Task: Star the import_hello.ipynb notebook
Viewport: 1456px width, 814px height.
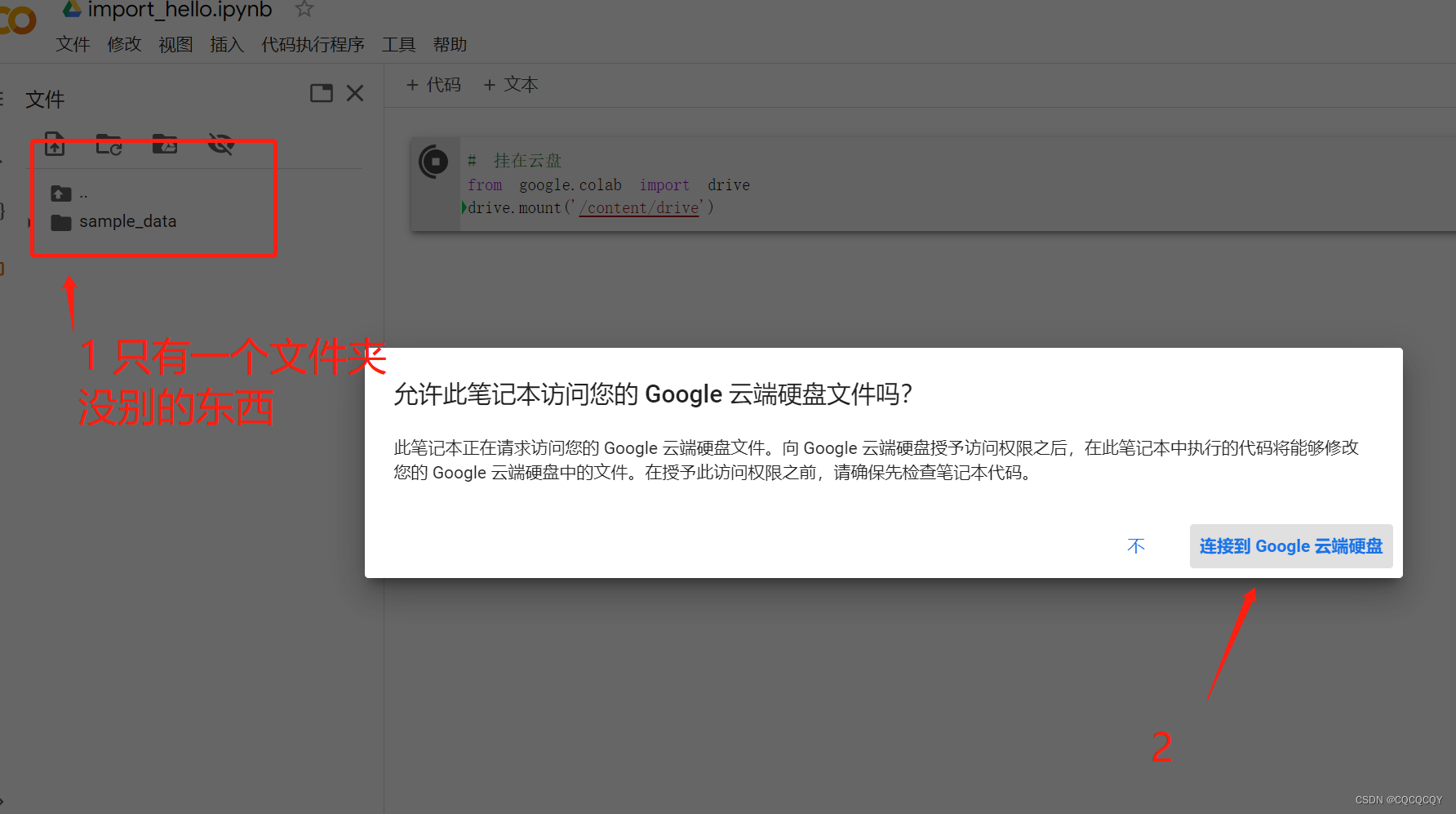Action: (304, 9)
